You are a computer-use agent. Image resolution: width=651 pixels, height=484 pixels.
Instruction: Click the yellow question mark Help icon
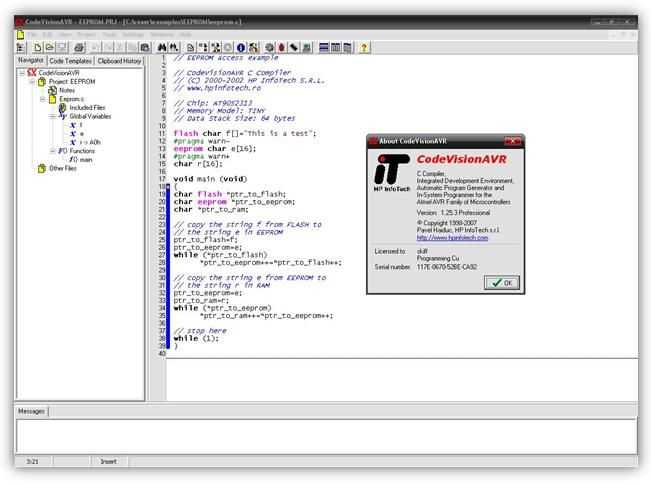click(364, 48)
